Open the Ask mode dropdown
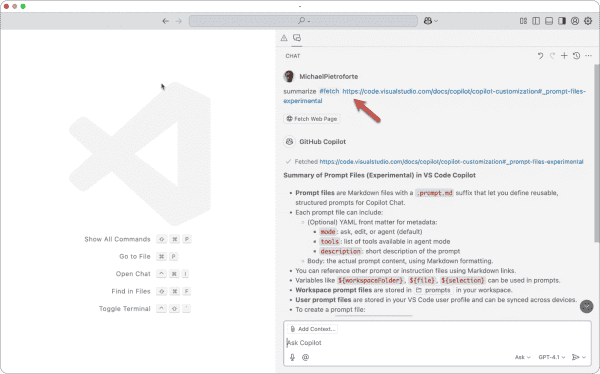Image resolution: width=600 pixels, height=374 pixels. coord(522,357)
